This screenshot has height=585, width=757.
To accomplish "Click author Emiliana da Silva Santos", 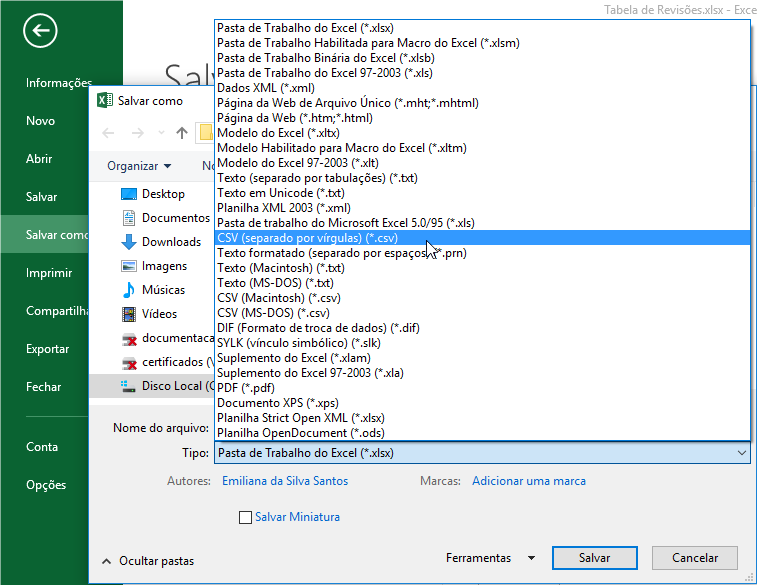I will 285,481.
